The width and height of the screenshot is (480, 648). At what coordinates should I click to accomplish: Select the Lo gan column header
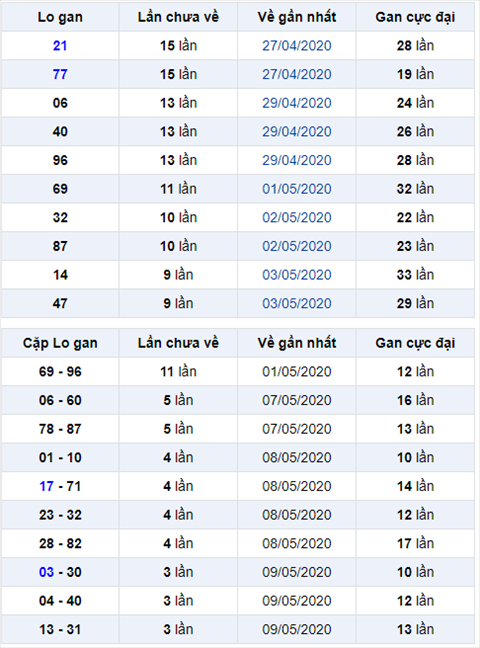pos(60,17)
